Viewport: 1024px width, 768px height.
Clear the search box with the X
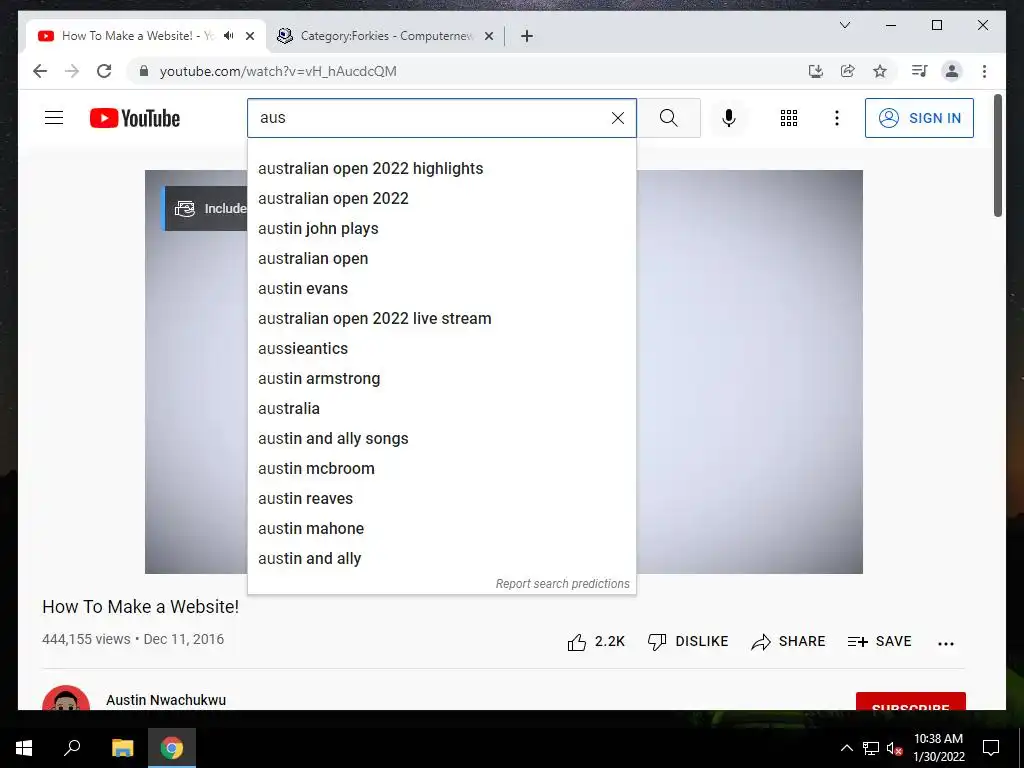(x=617, y=118)
